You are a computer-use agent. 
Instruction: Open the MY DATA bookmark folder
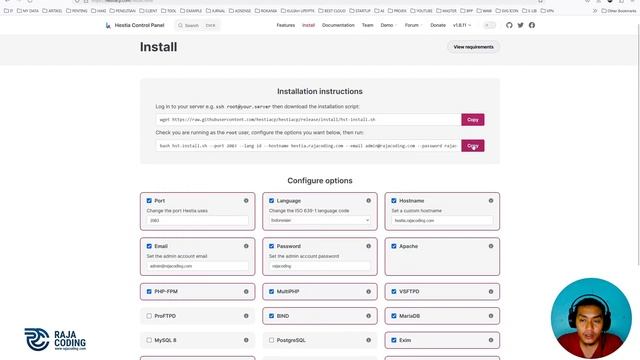click(x=28, y=11)
